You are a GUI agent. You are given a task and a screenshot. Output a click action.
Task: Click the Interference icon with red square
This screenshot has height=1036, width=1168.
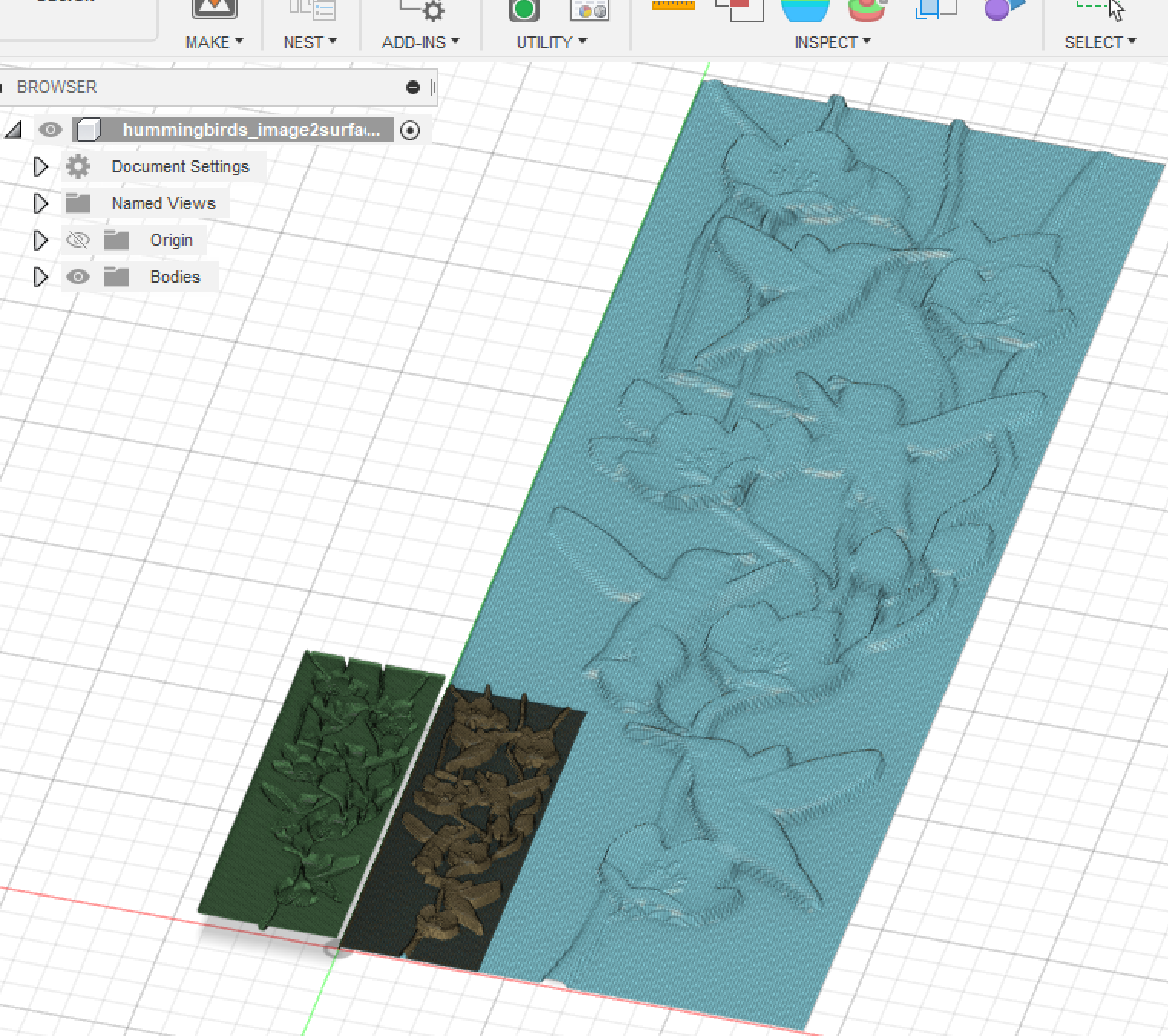739,9
